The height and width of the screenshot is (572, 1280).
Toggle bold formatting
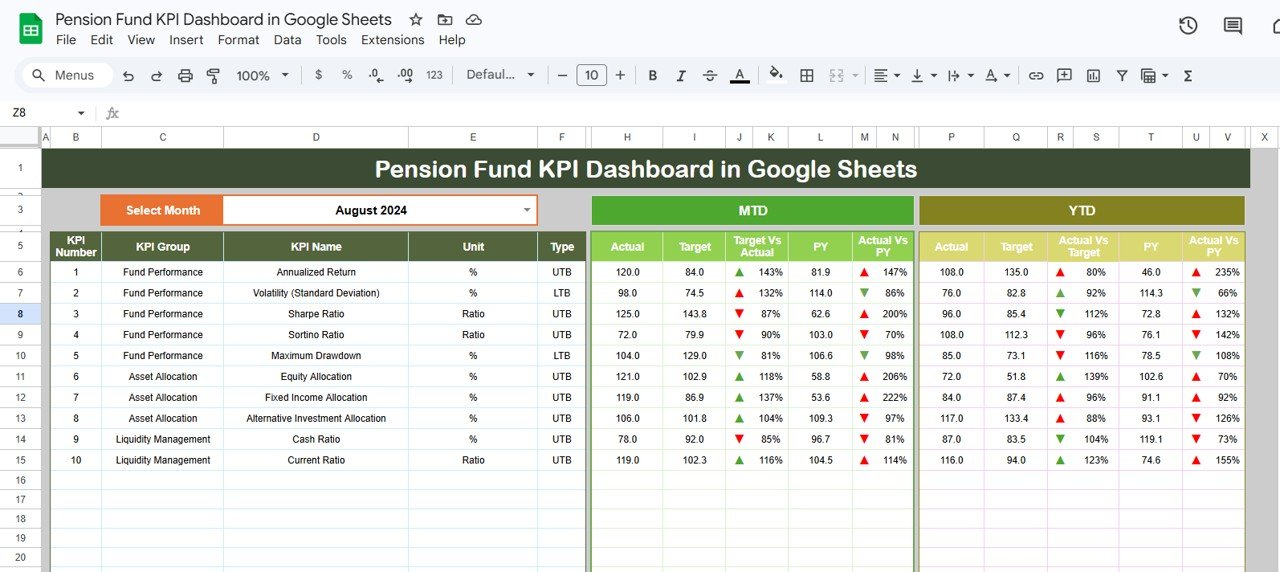click(653, 75)
